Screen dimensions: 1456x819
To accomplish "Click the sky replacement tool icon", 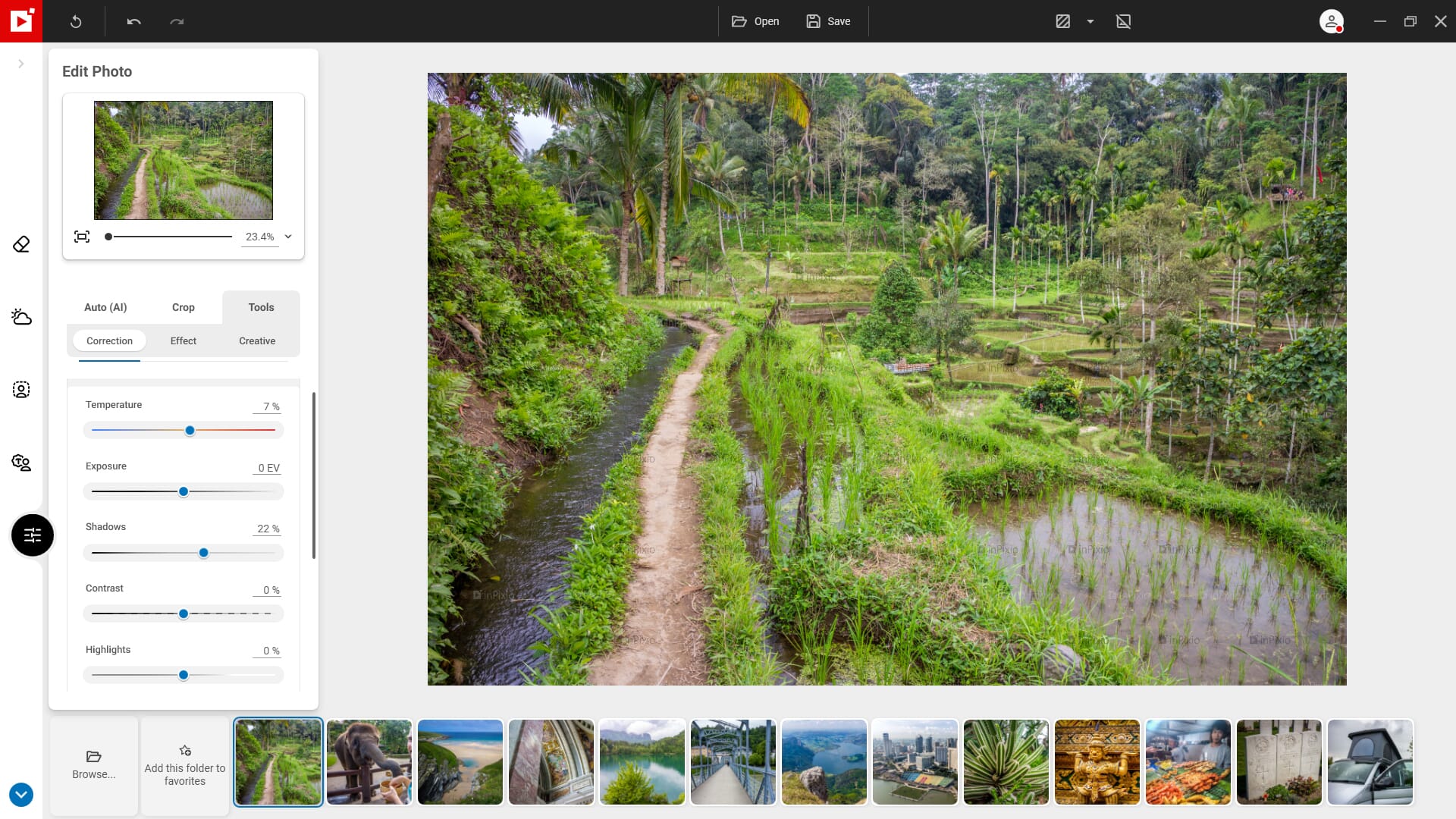I will click(21, 316).
